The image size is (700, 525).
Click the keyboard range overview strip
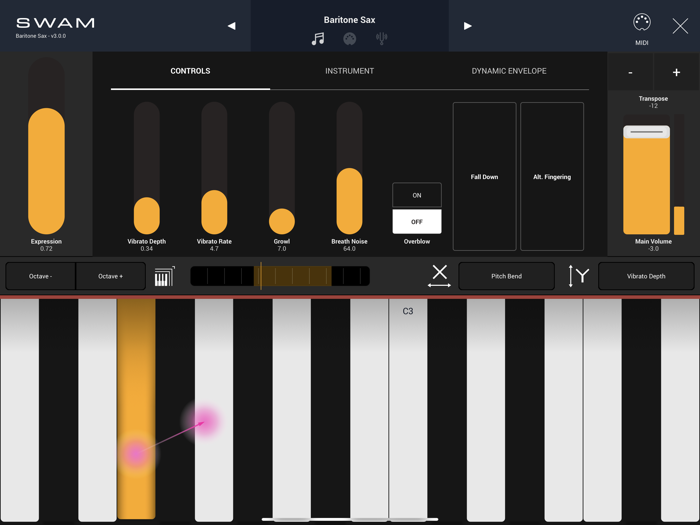[x=280, y=276]
